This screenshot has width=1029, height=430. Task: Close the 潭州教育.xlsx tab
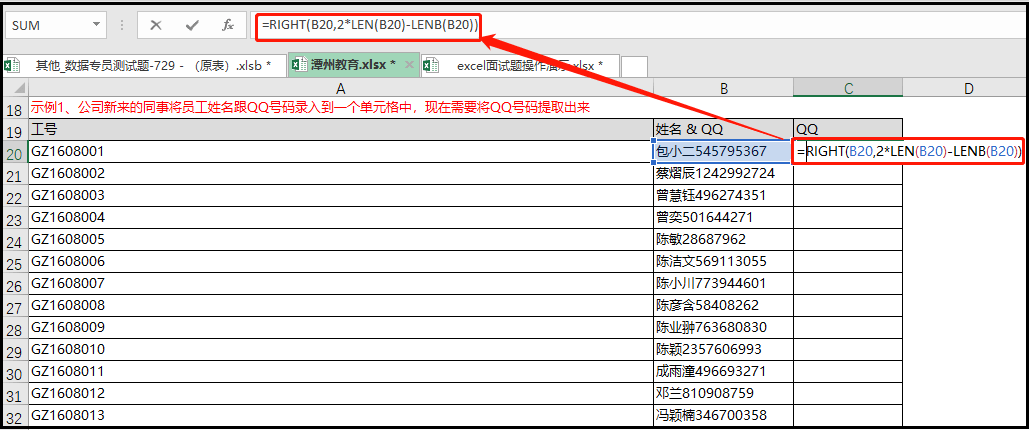pos(410,64)
